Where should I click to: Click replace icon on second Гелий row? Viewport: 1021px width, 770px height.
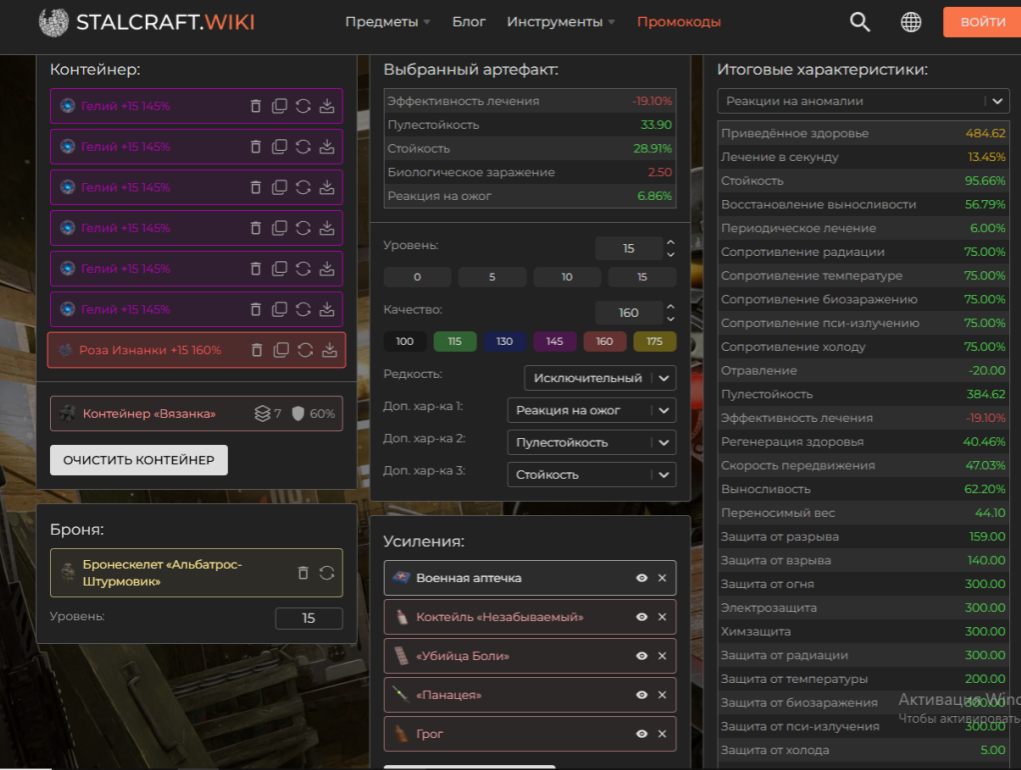point(303,147)
